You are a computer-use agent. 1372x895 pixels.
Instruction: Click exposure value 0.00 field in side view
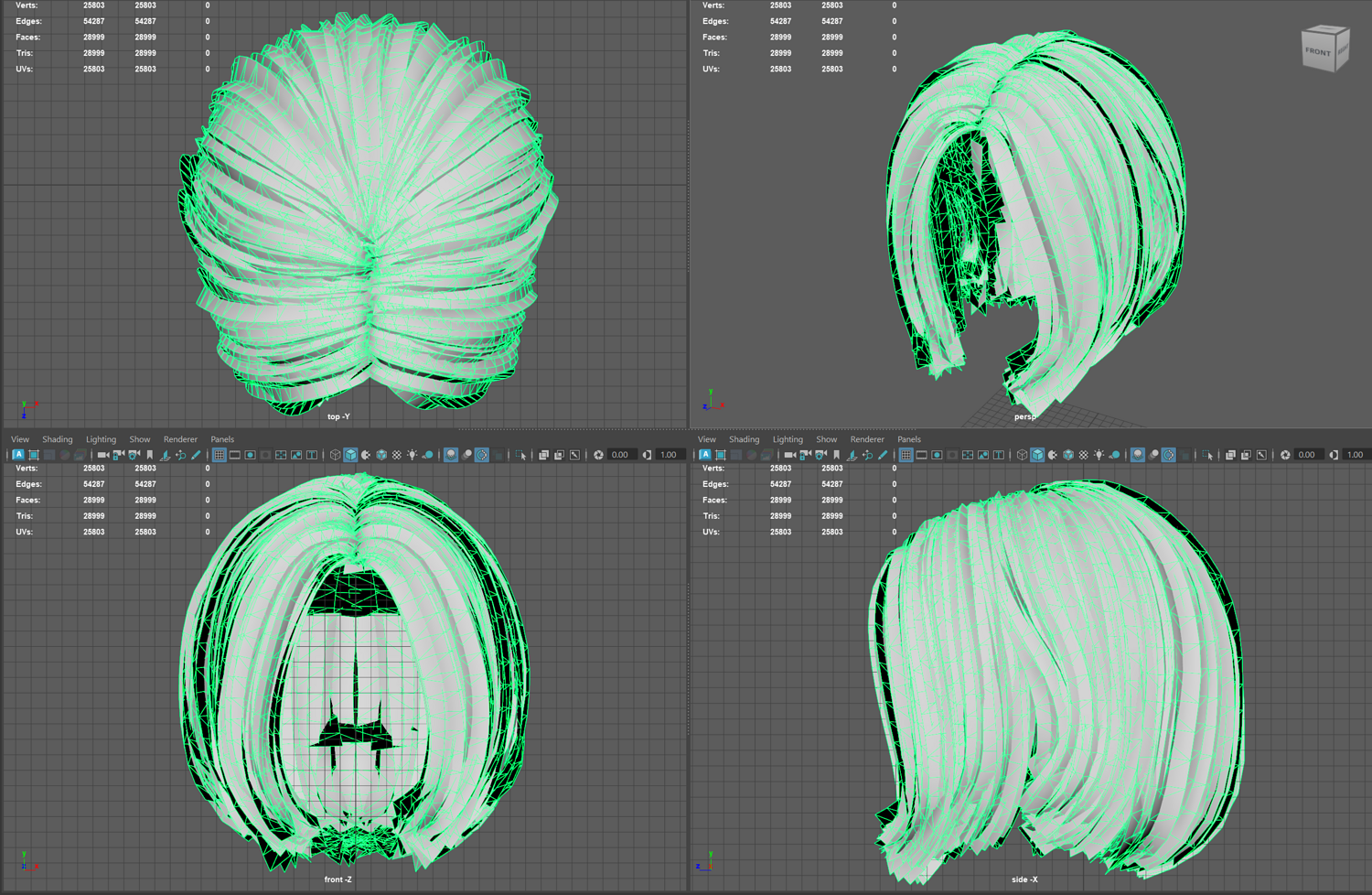tap(1308, 455)
